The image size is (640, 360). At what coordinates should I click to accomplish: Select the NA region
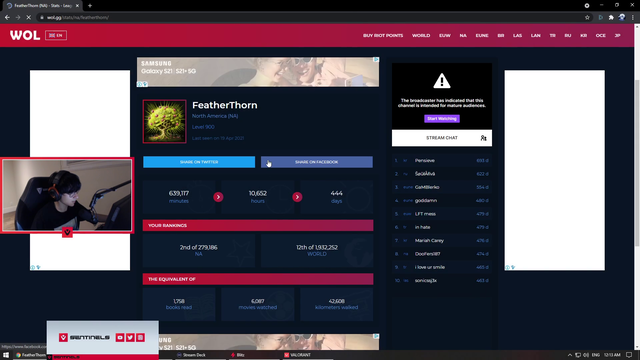click(x=463, y=36)
